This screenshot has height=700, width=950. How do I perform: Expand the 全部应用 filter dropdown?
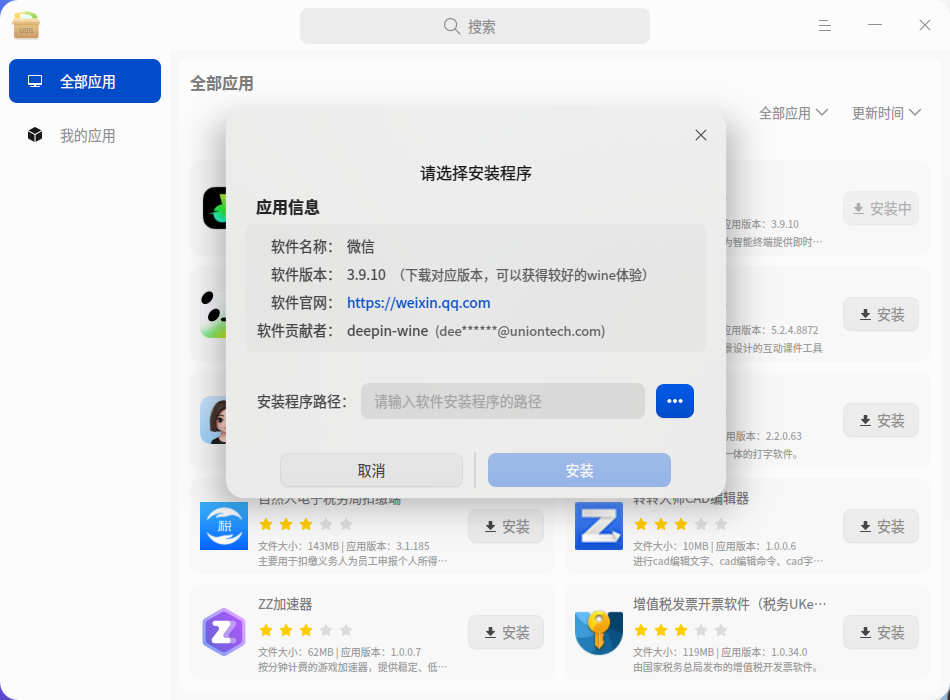click(x=793, y=113)
